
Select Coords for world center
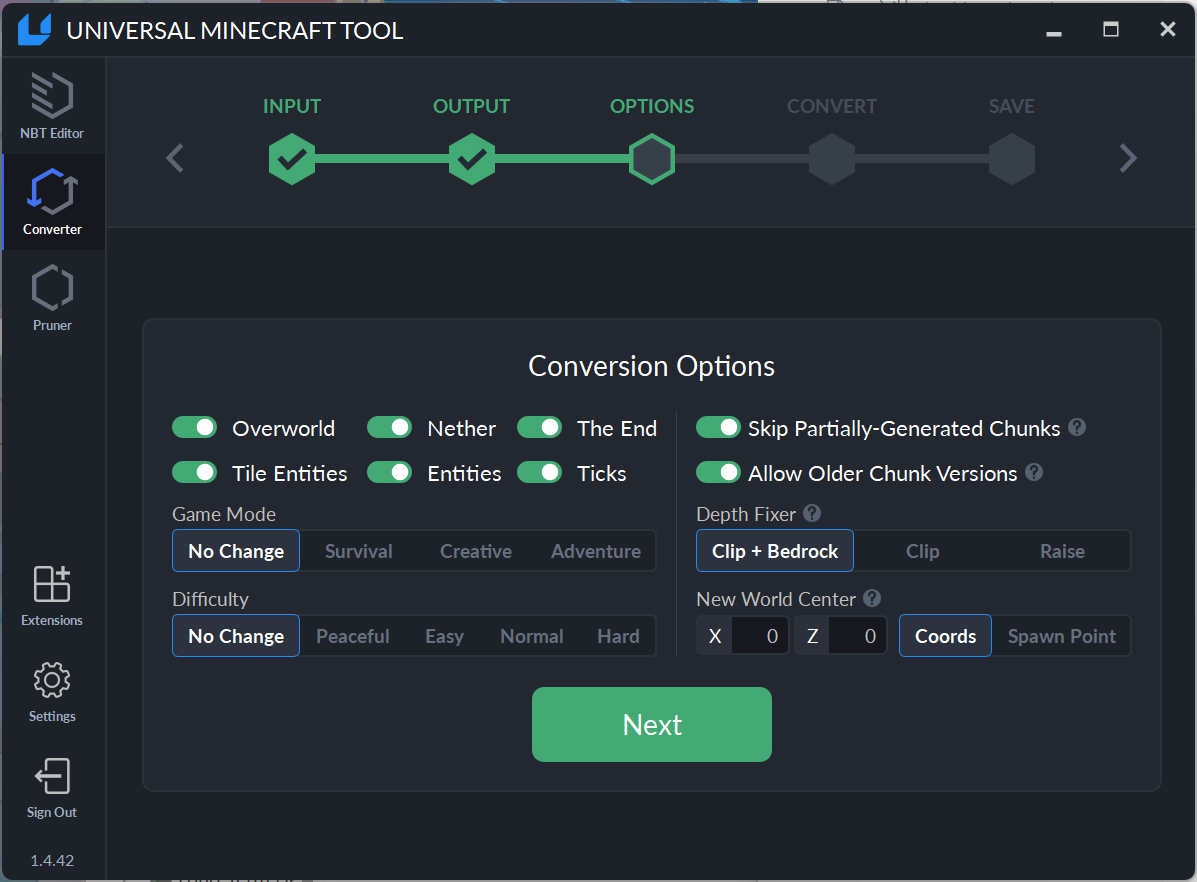946,635
